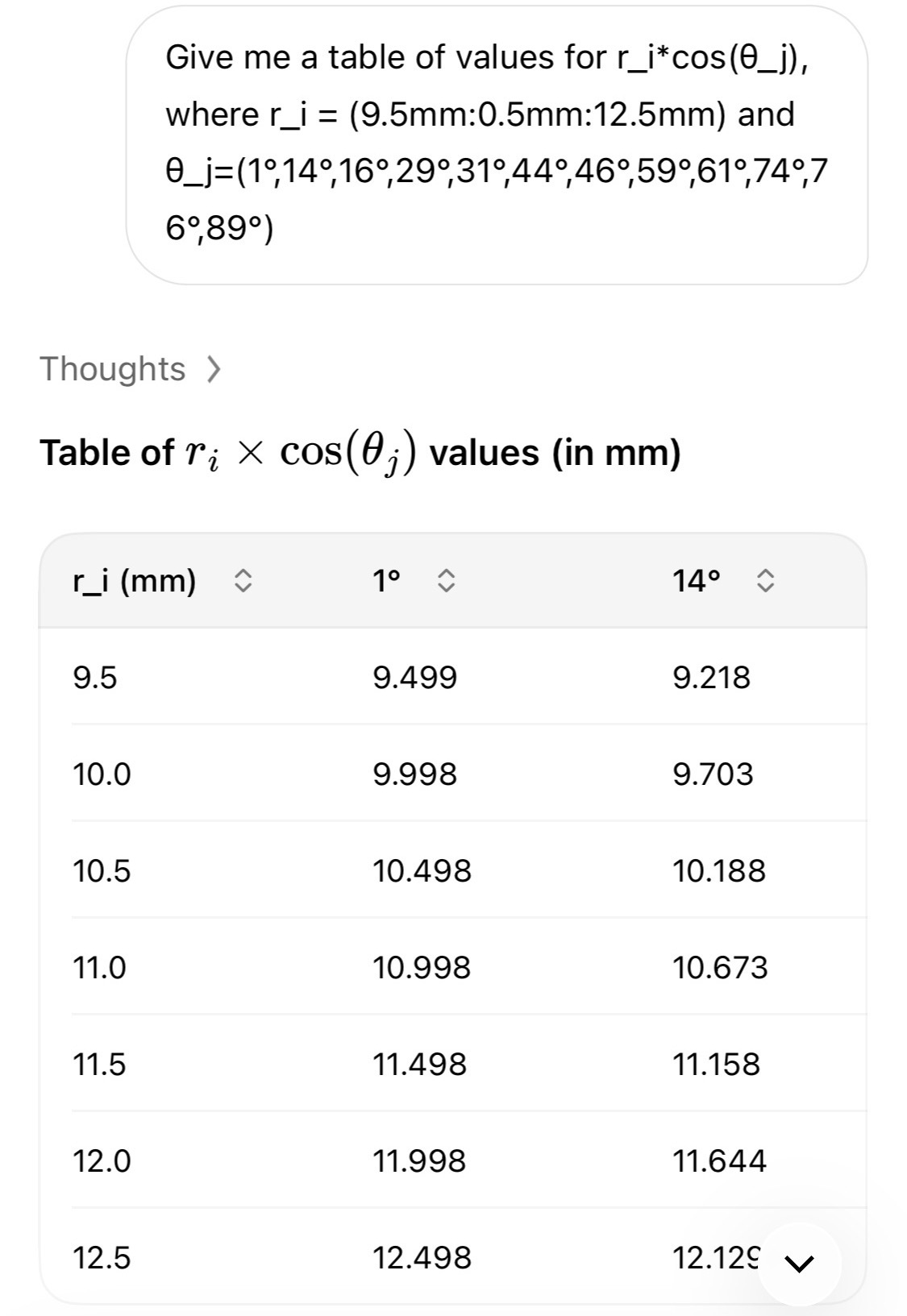Click the table title heading
Viewport: 907px width, 1316px height.
coord(360,453)
